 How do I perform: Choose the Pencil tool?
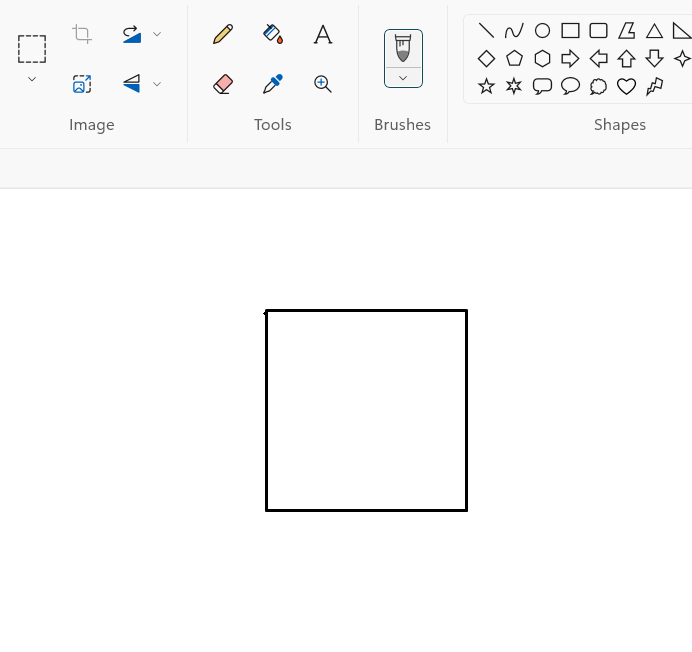pos(223,34)
